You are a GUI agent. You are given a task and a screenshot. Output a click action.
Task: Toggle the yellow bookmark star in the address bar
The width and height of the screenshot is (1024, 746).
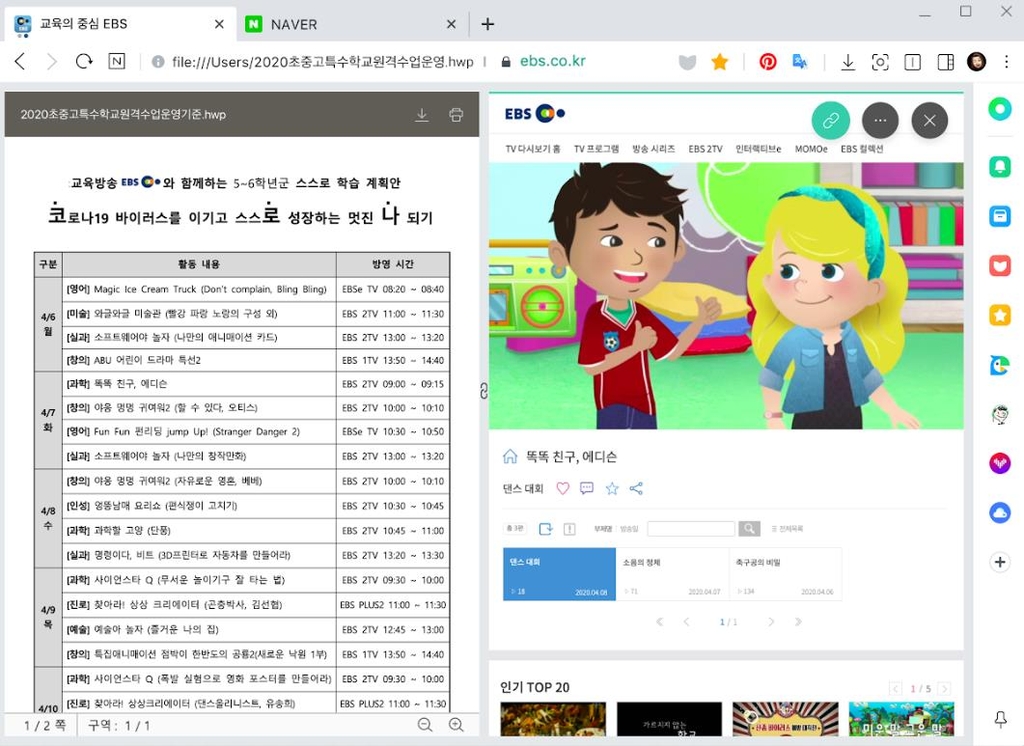pos(719,62)
